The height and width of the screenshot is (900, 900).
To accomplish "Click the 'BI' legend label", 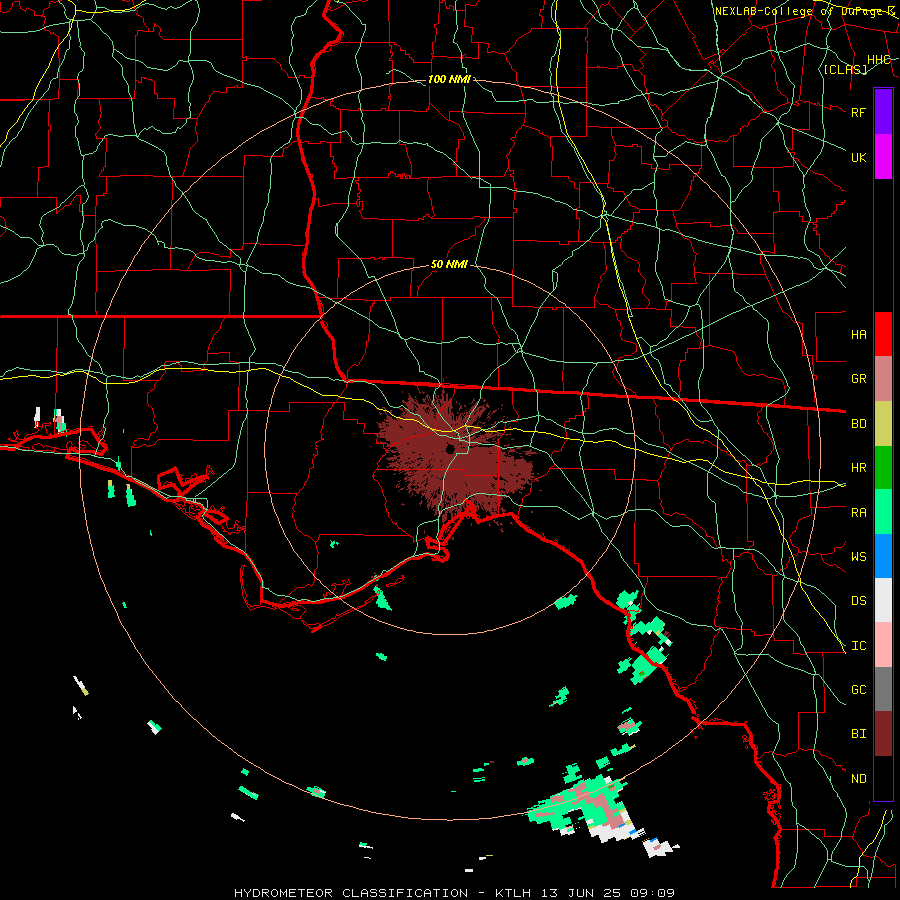I will pyautogui.click(x=858, y=734).
